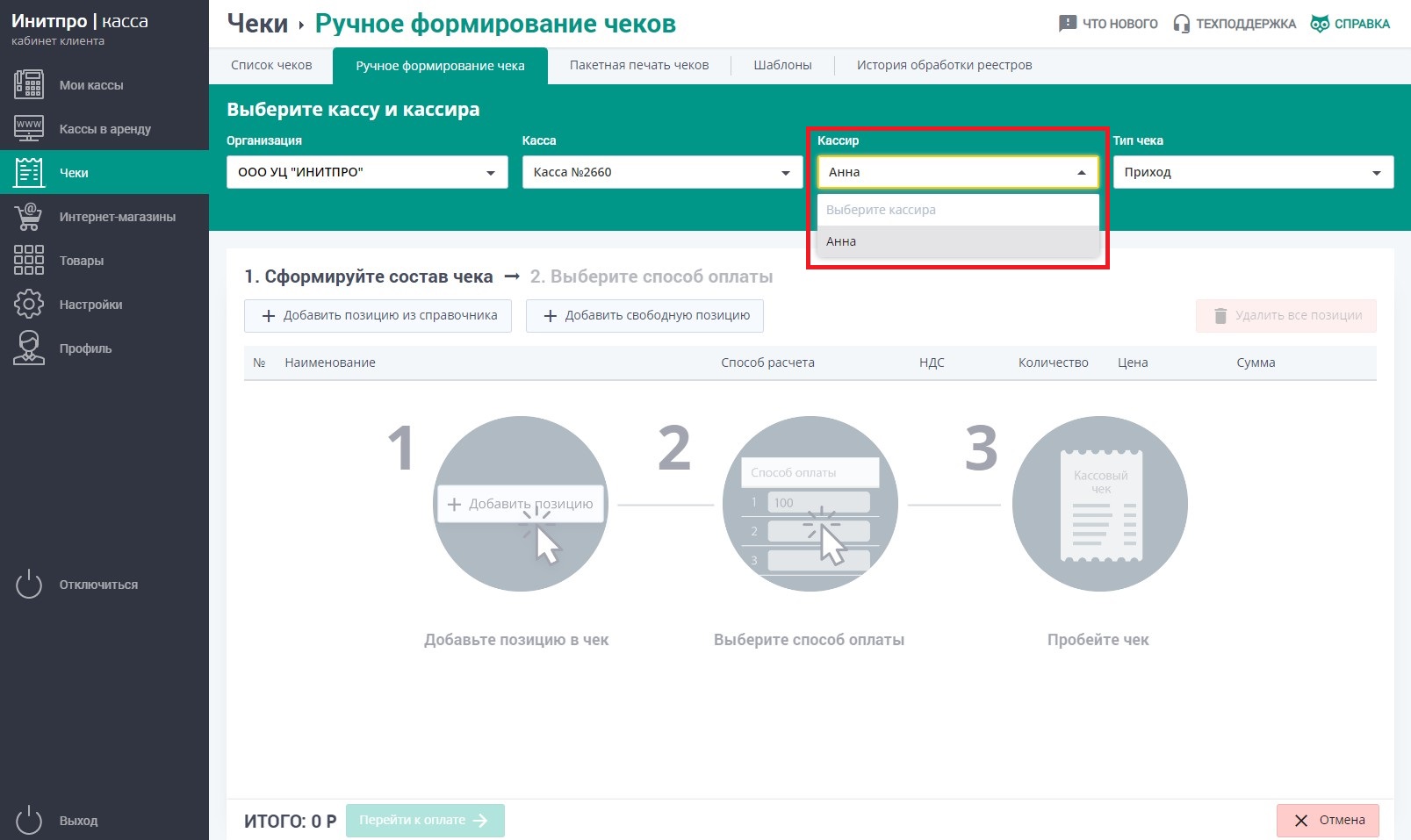Open the Пакетная печать чеков tab
Screen dimensions: 1411x840
638,65
